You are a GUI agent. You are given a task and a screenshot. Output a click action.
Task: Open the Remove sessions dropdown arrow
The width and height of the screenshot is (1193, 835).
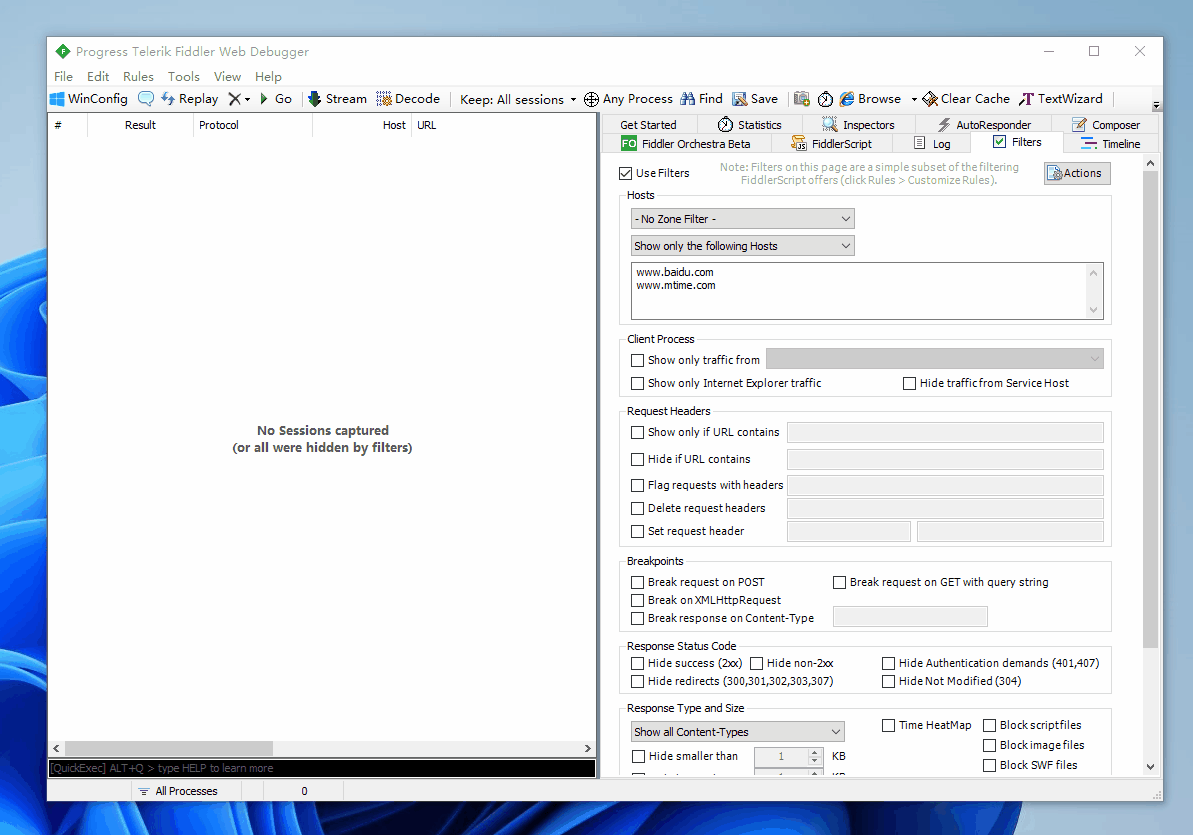click(x=247, y=100)
